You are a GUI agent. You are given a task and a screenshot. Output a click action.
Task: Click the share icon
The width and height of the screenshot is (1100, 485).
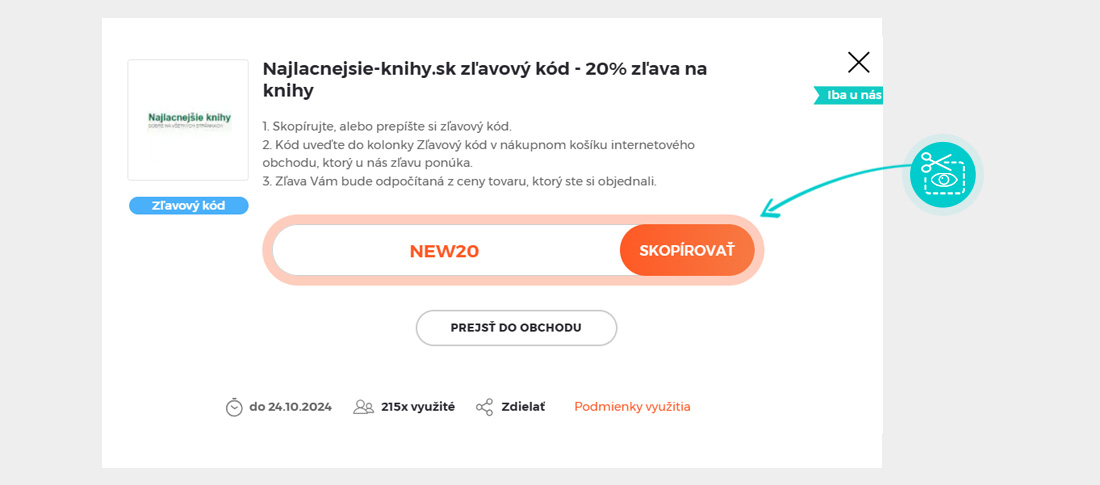click(485, 407)
